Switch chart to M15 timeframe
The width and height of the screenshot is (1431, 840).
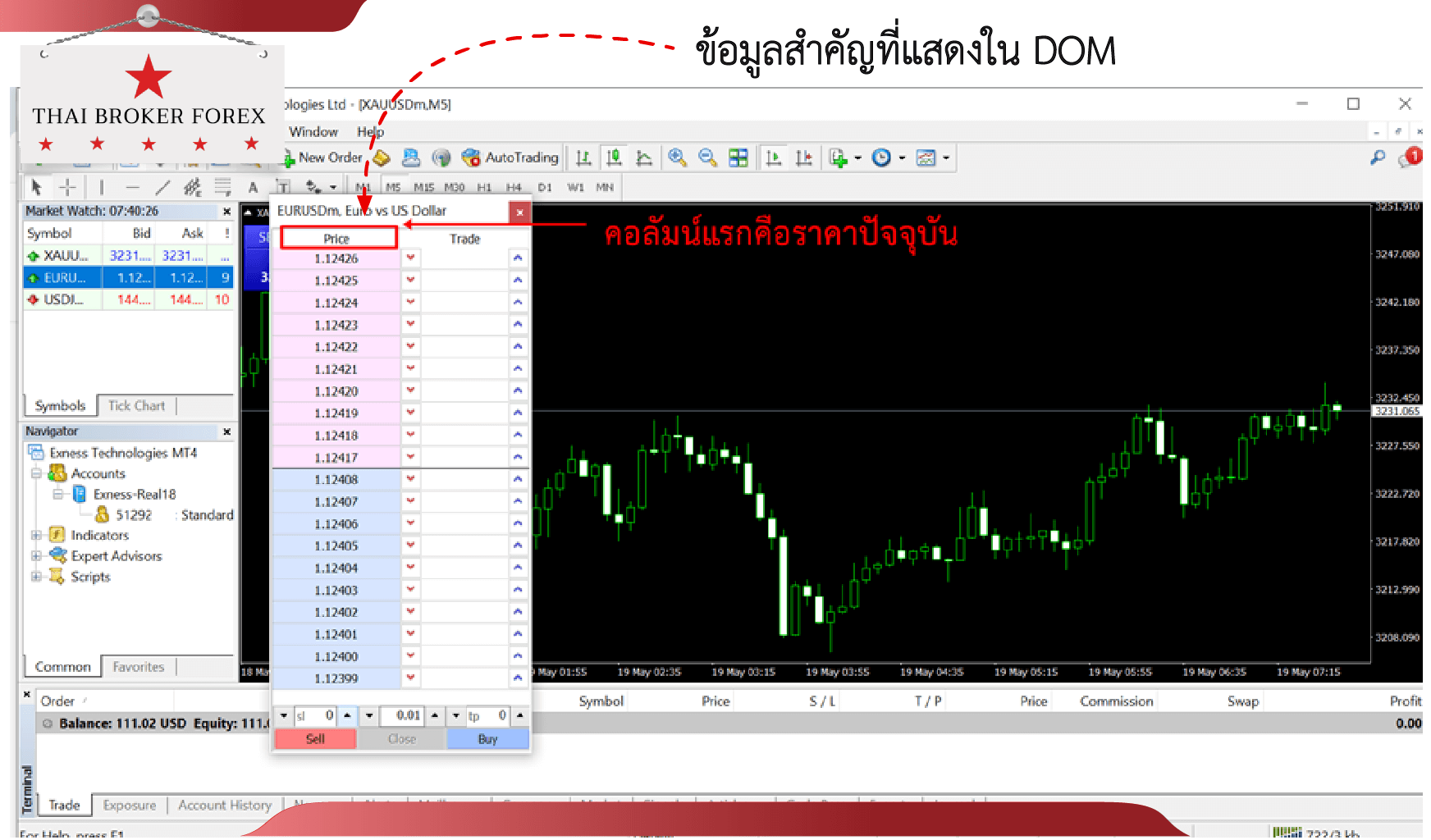[x=423, y=187]
